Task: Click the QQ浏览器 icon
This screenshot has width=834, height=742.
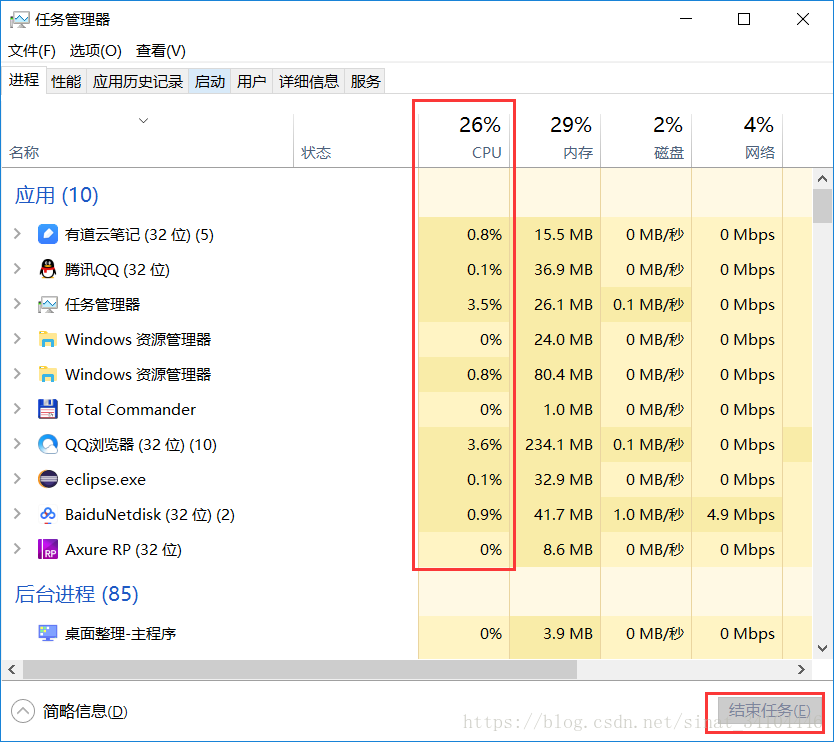Action: pos(48,444)
